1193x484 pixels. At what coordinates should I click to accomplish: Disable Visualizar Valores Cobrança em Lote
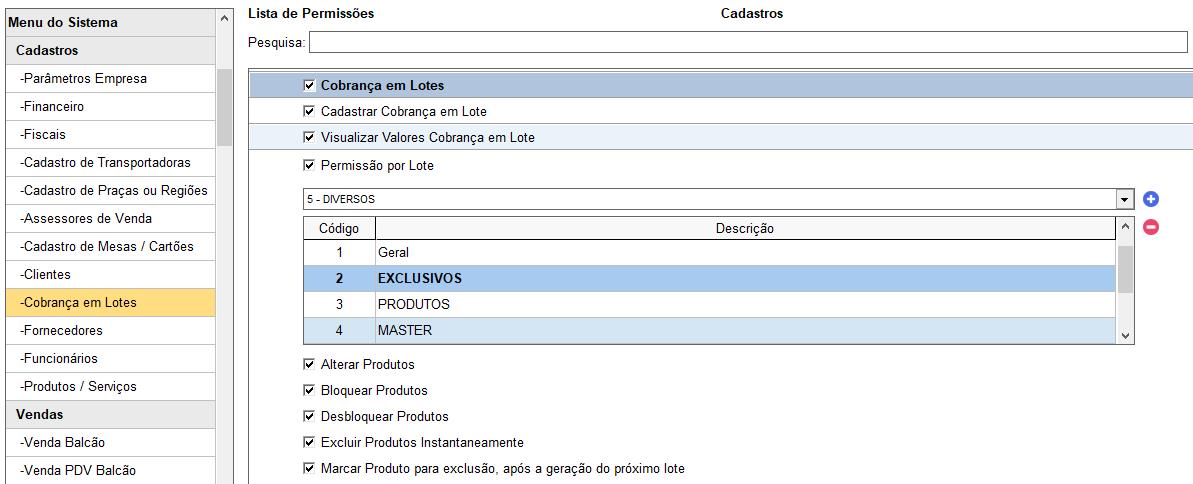pyautogui.click(x=309, y=138)
